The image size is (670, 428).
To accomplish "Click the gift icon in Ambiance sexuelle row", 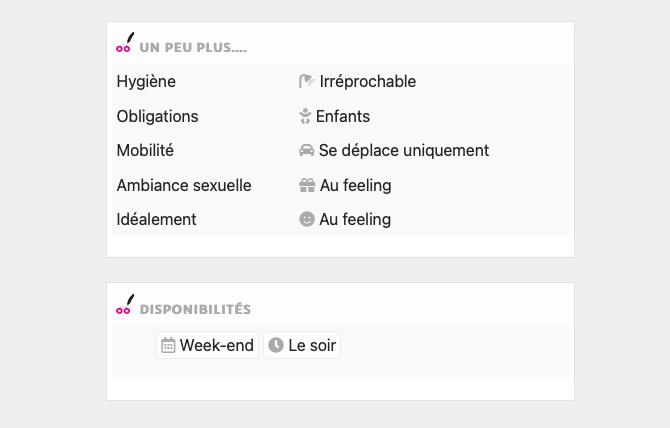I will (307, 185).
